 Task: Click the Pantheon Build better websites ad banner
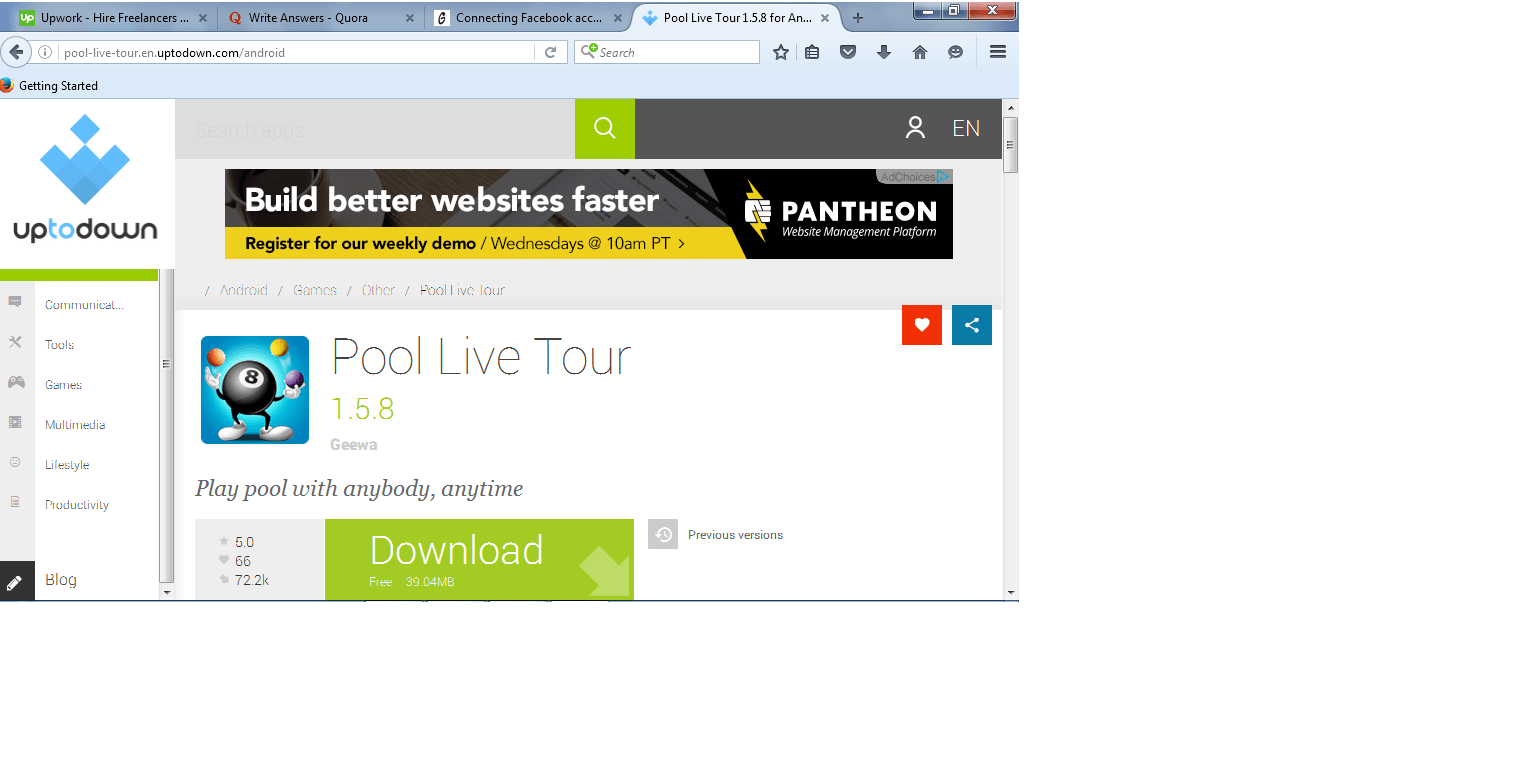pos(589,214)
